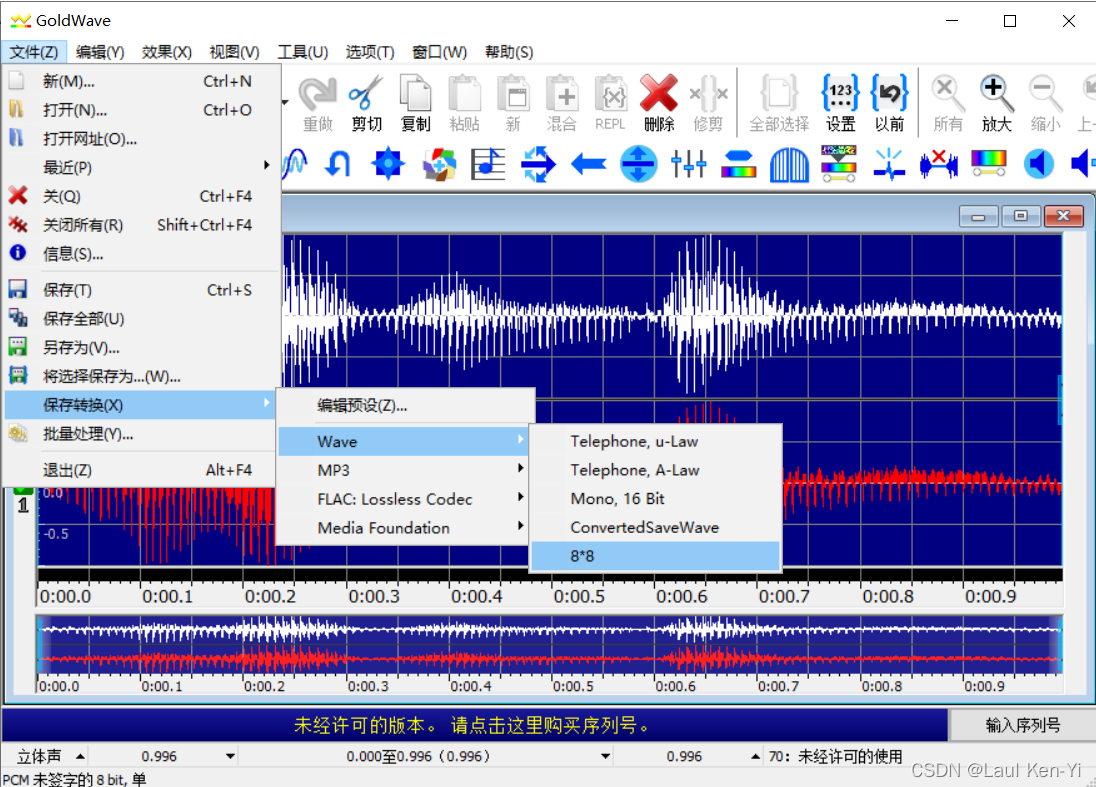The image size is (1096, 787).
Task: Click the overview waveform navigation strip
Action: coord(550,644)
